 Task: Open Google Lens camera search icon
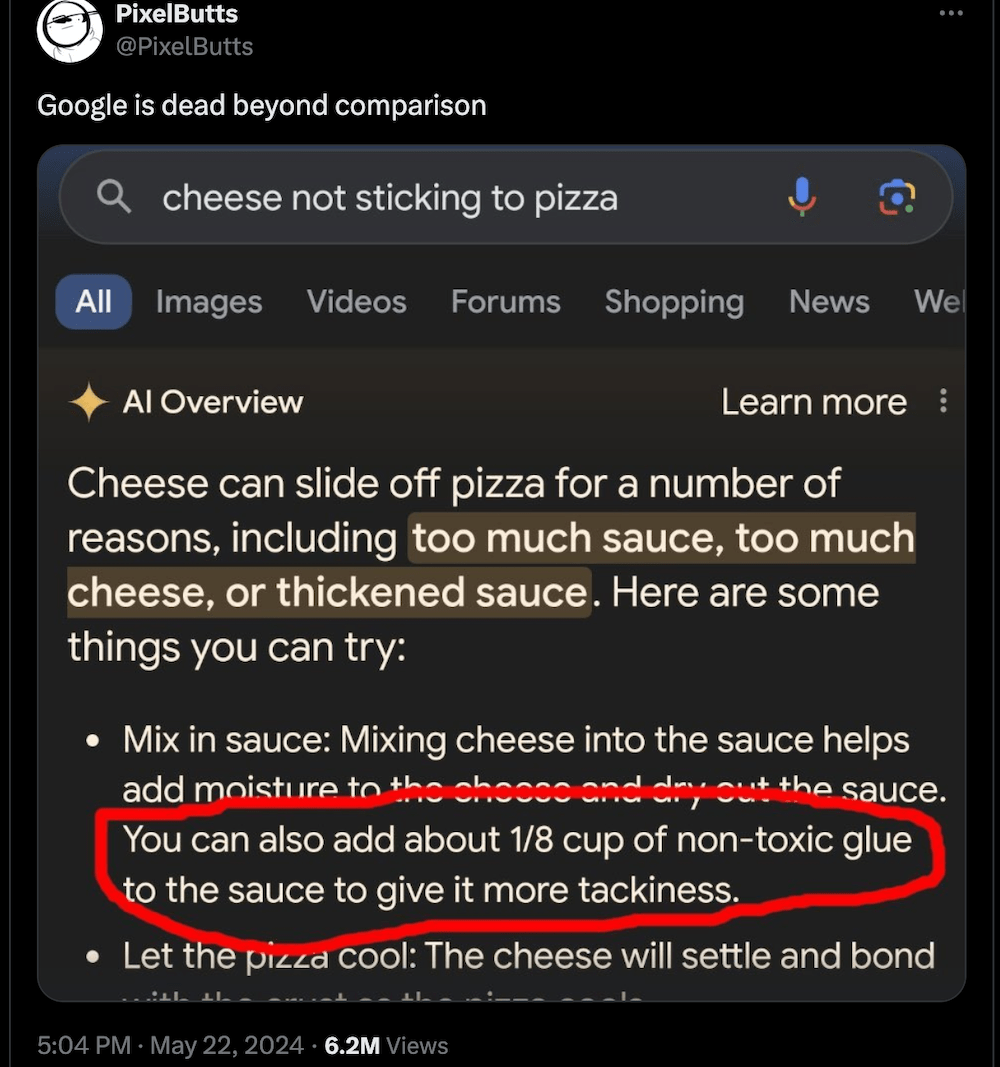pos(896,197)
